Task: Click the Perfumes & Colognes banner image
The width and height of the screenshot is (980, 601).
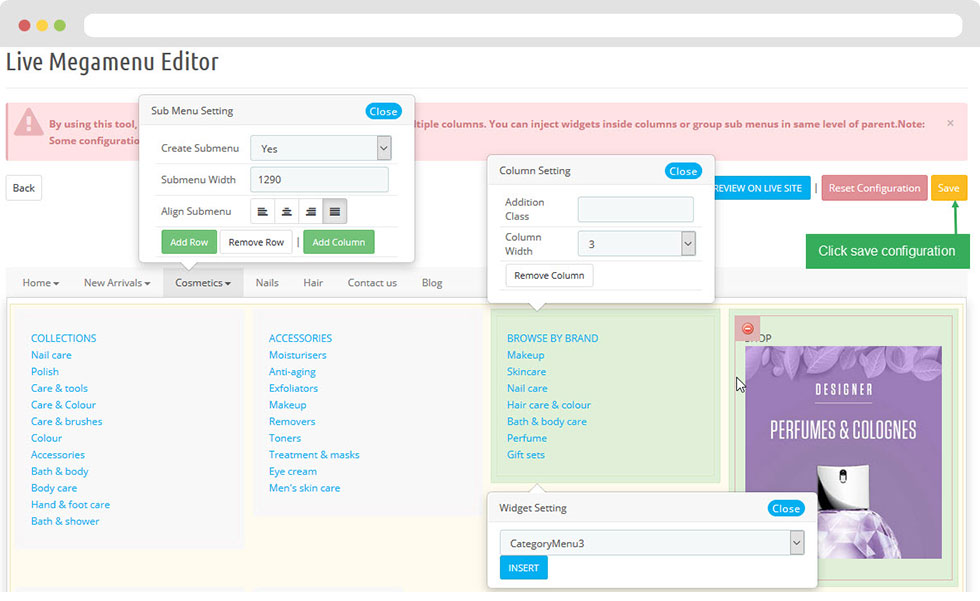Action: (x=843, y=452)
